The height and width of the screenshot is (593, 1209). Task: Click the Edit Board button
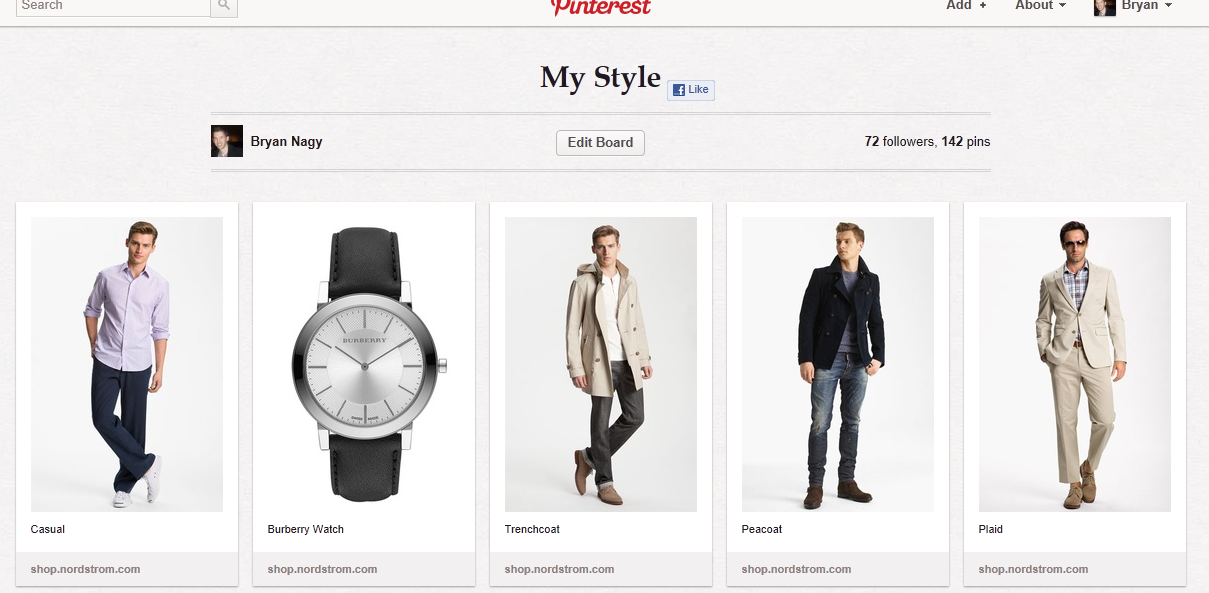600,142
